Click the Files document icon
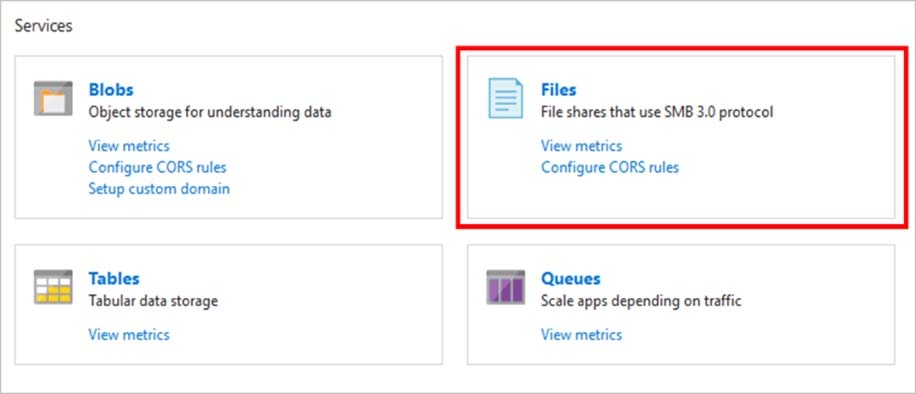 click(505, 98)
